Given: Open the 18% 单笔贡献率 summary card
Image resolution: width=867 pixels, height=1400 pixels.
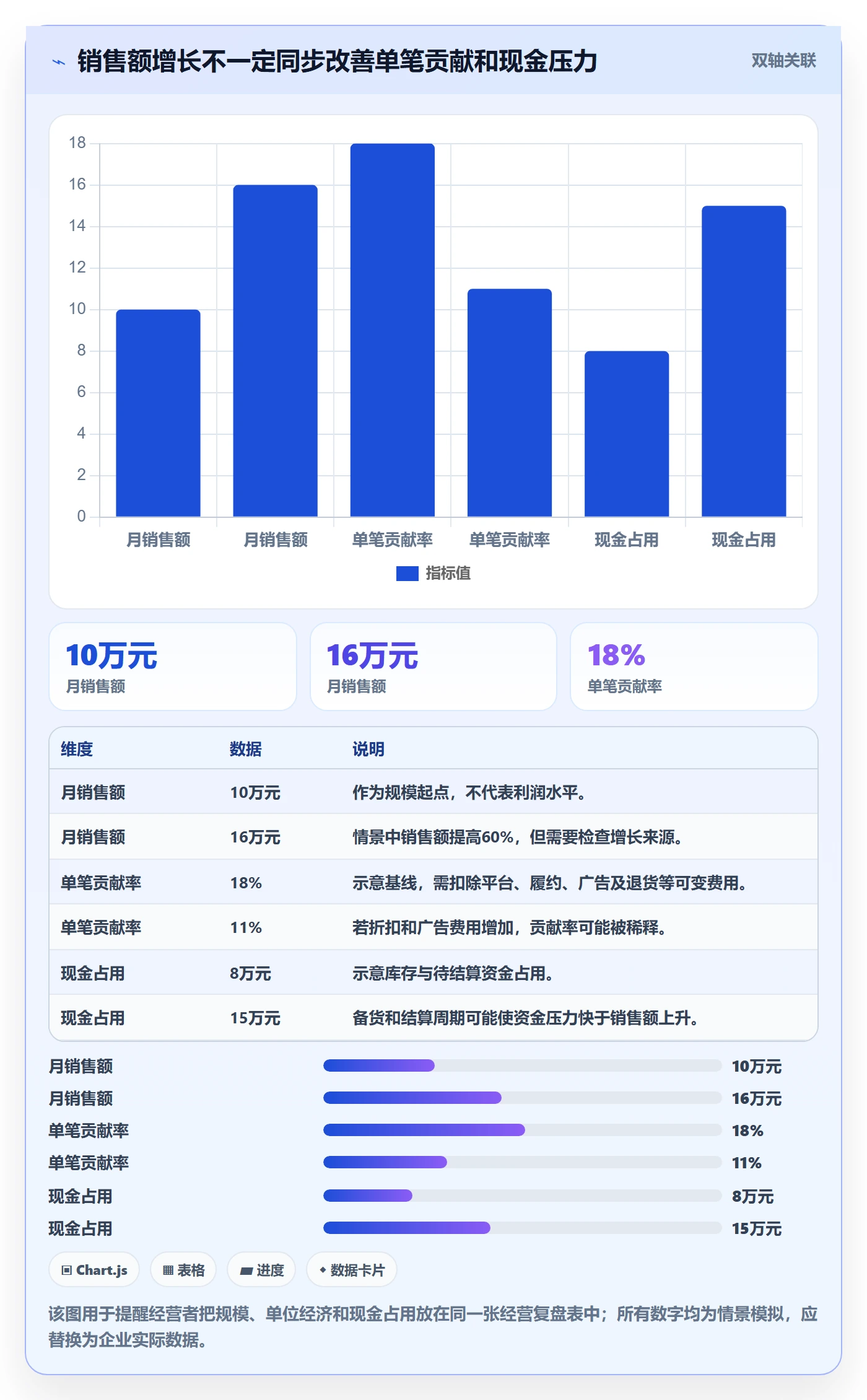Looking at the screenshot, I should pos(694,667).
